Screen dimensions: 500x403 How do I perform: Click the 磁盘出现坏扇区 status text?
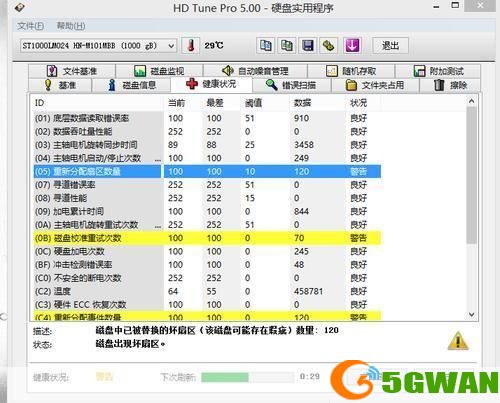130,344
